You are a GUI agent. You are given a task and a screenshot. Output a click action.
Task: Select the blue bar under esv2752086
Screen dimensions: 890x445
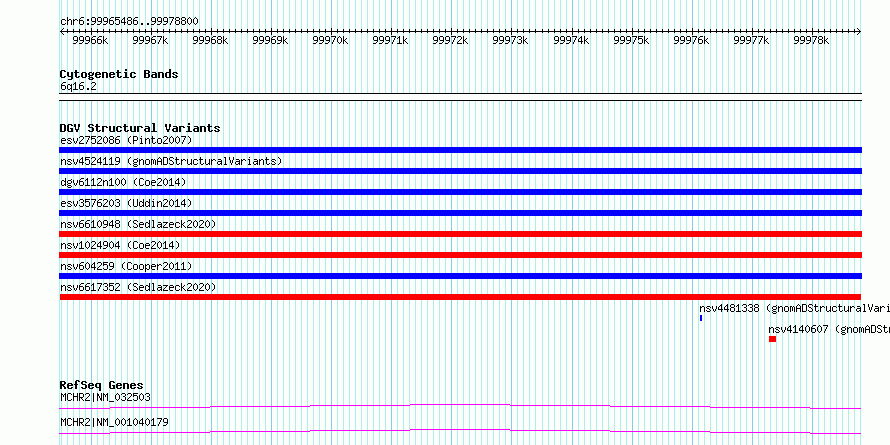click(x=460, y=150)
